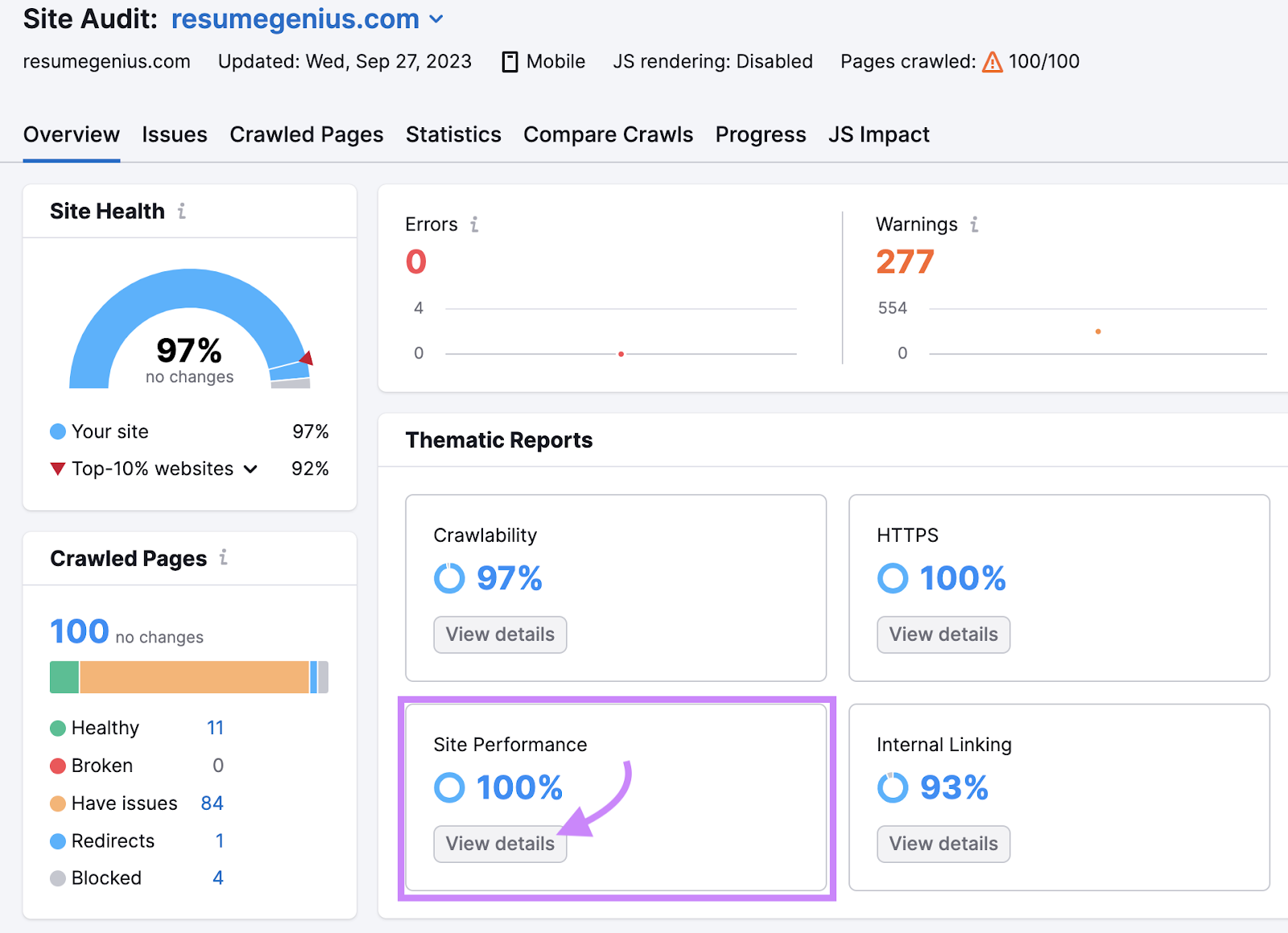The height and width of the screenshot is (933, 1288).
Task: Open the Warnings info icon
Action: point(975,225)
